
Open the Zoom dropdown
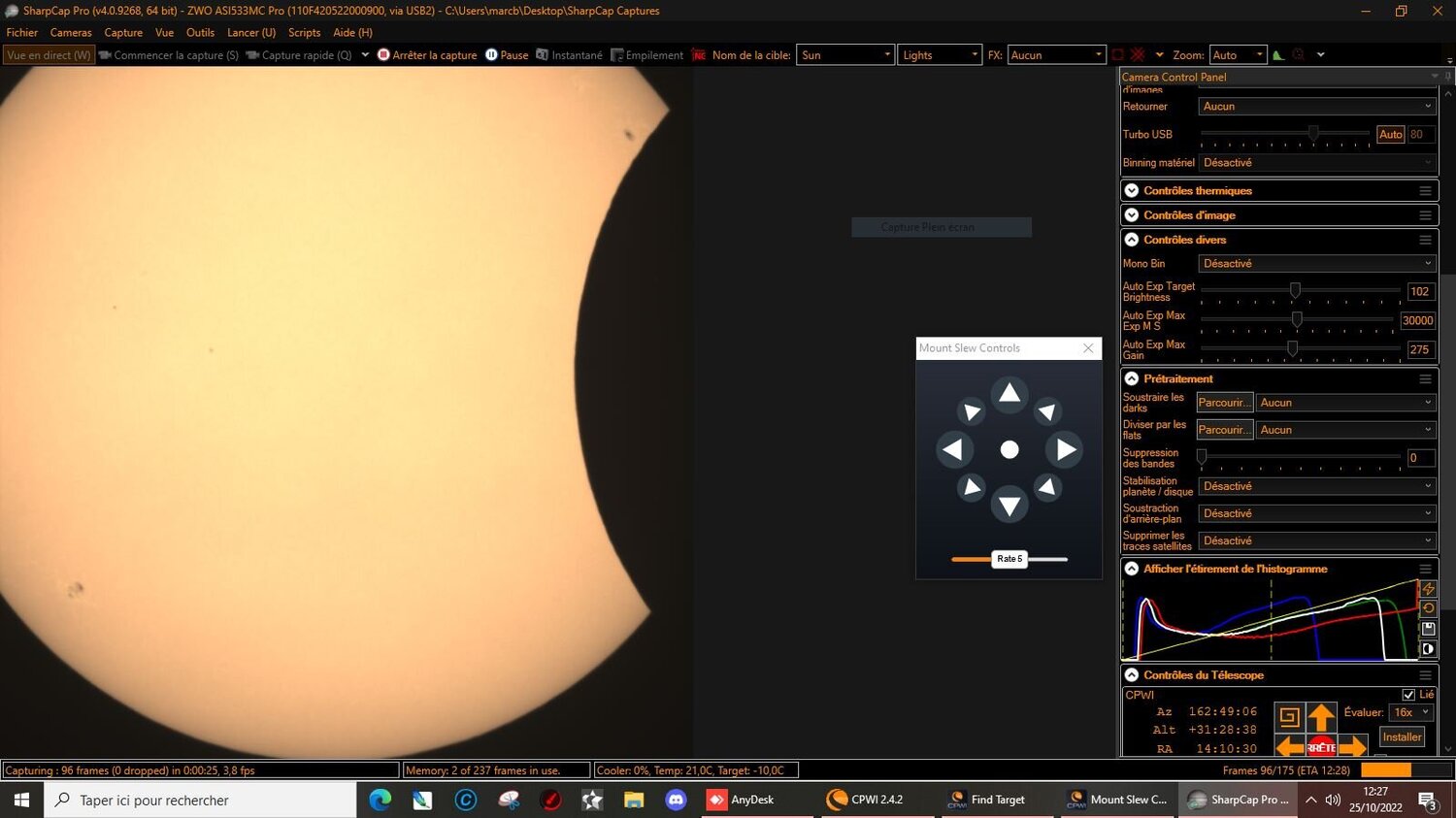click(1239, 55)
